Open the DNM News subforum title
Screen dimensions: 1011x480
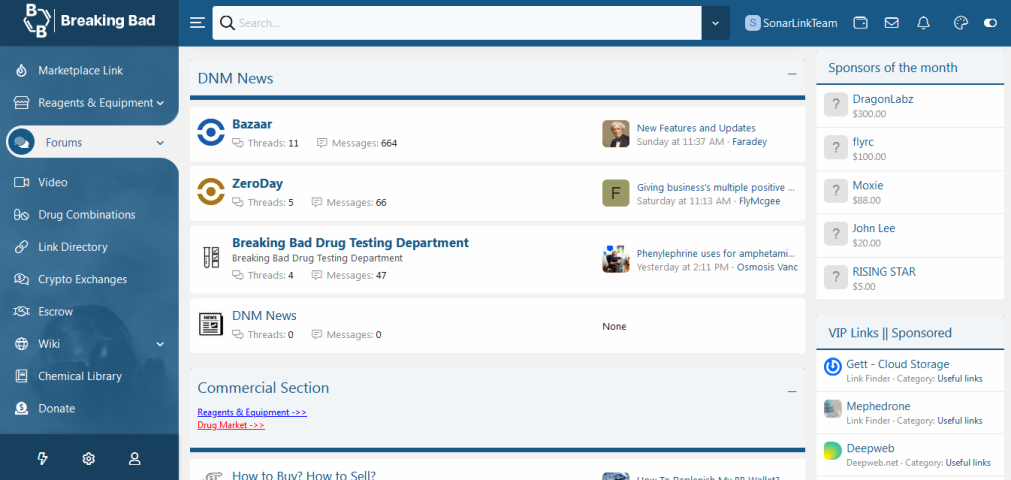coord(264,315)
